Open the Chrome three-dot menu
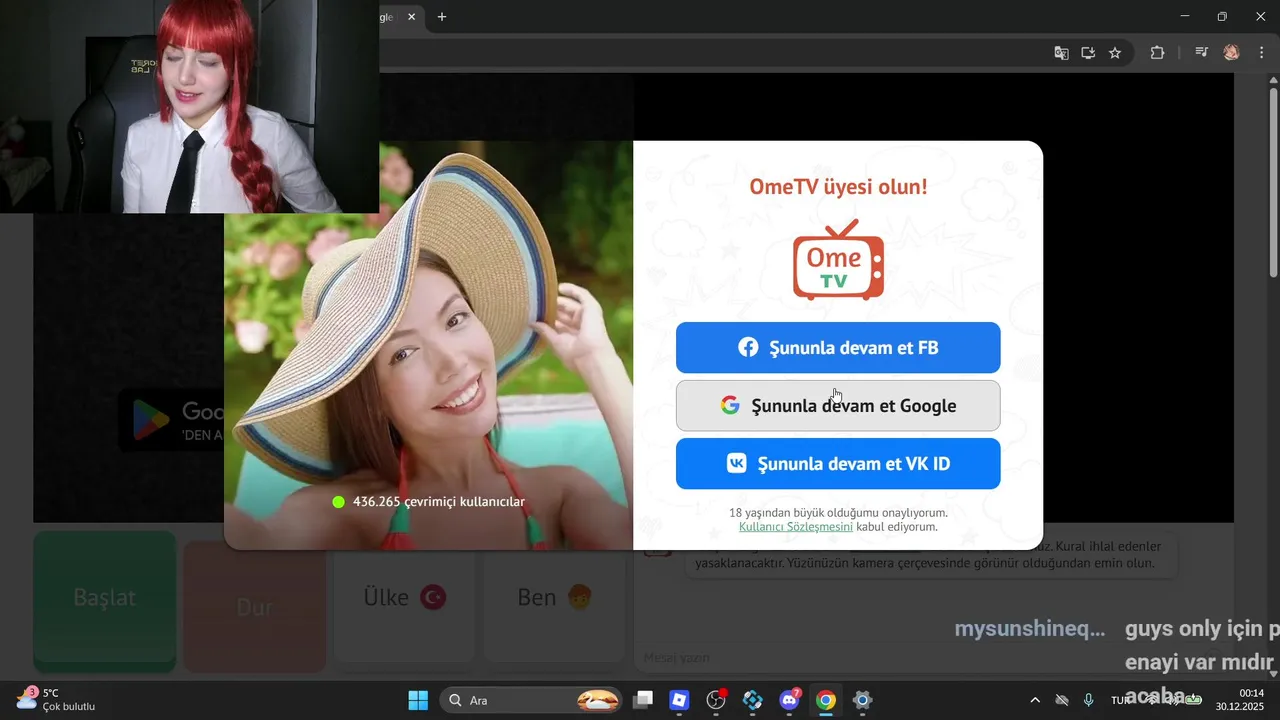 pyautogui.click(x=1262, y=53)
